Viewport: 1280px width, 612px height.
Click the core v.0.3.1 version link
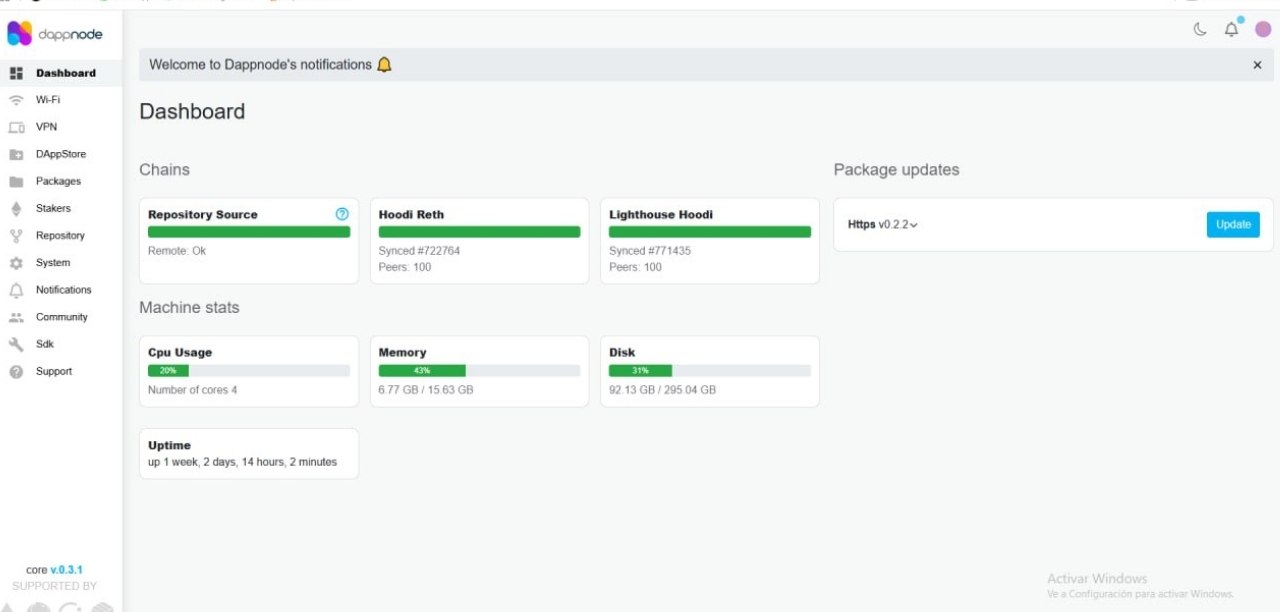point(67,570)
